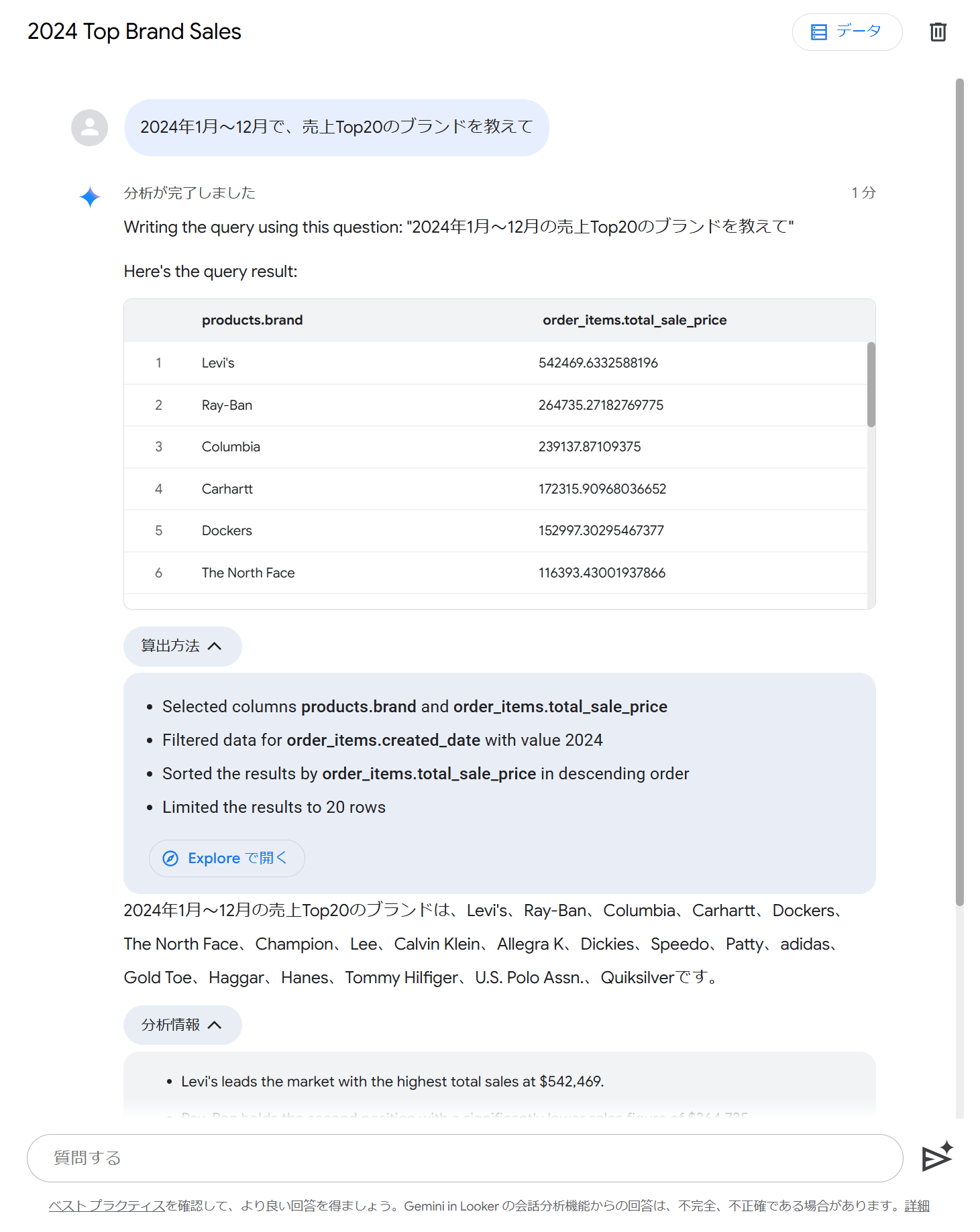Image resolution: width=980 pixels, height=1232 pixels.
Task: Click the value 152997.30295467377
Action: click(x=601, y=530)
